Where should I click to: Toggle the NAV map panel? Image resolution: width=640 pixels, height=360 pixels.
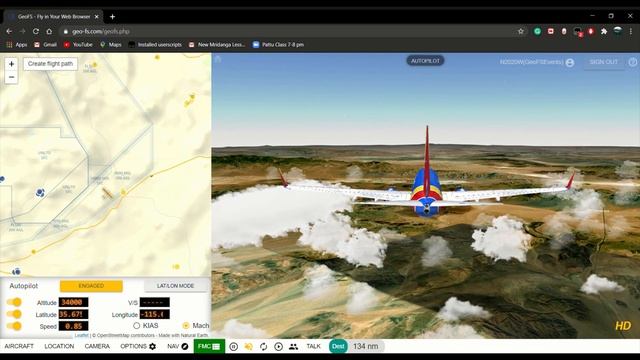(178, 346)
